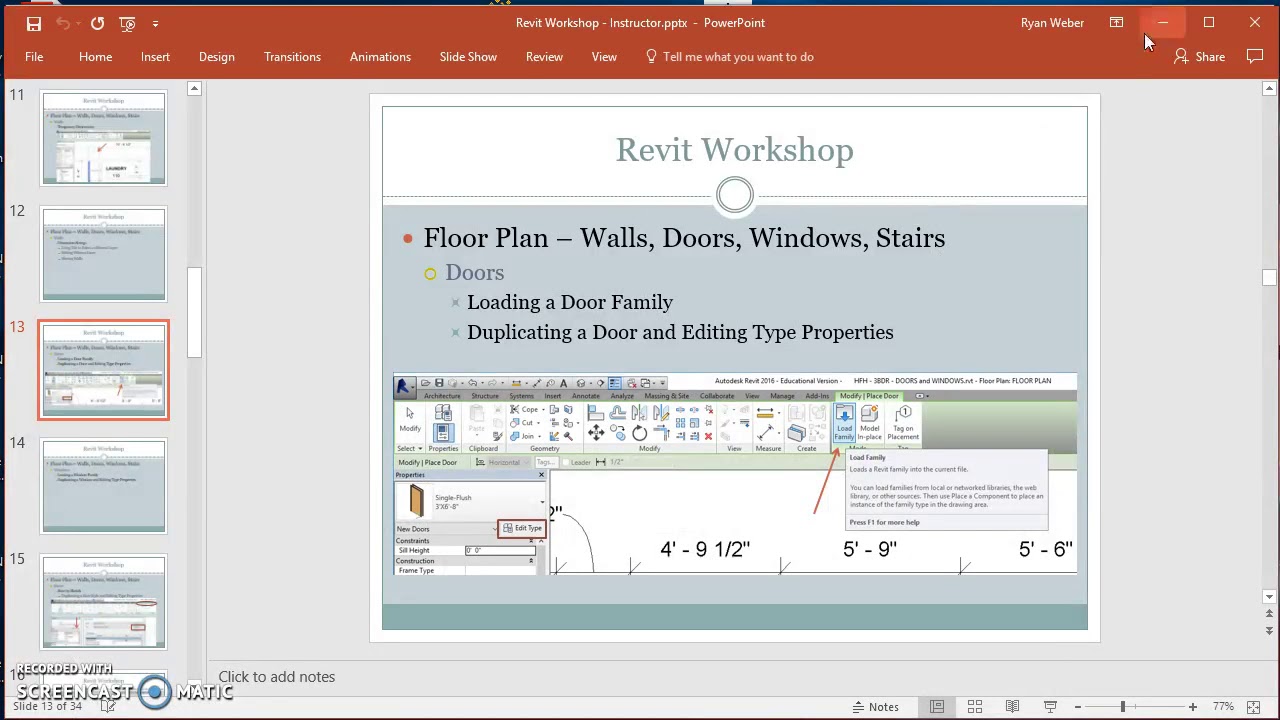Start Slide Show icon in status bar
This screenshot has height=720, width=1280.
click(1050, 707)
